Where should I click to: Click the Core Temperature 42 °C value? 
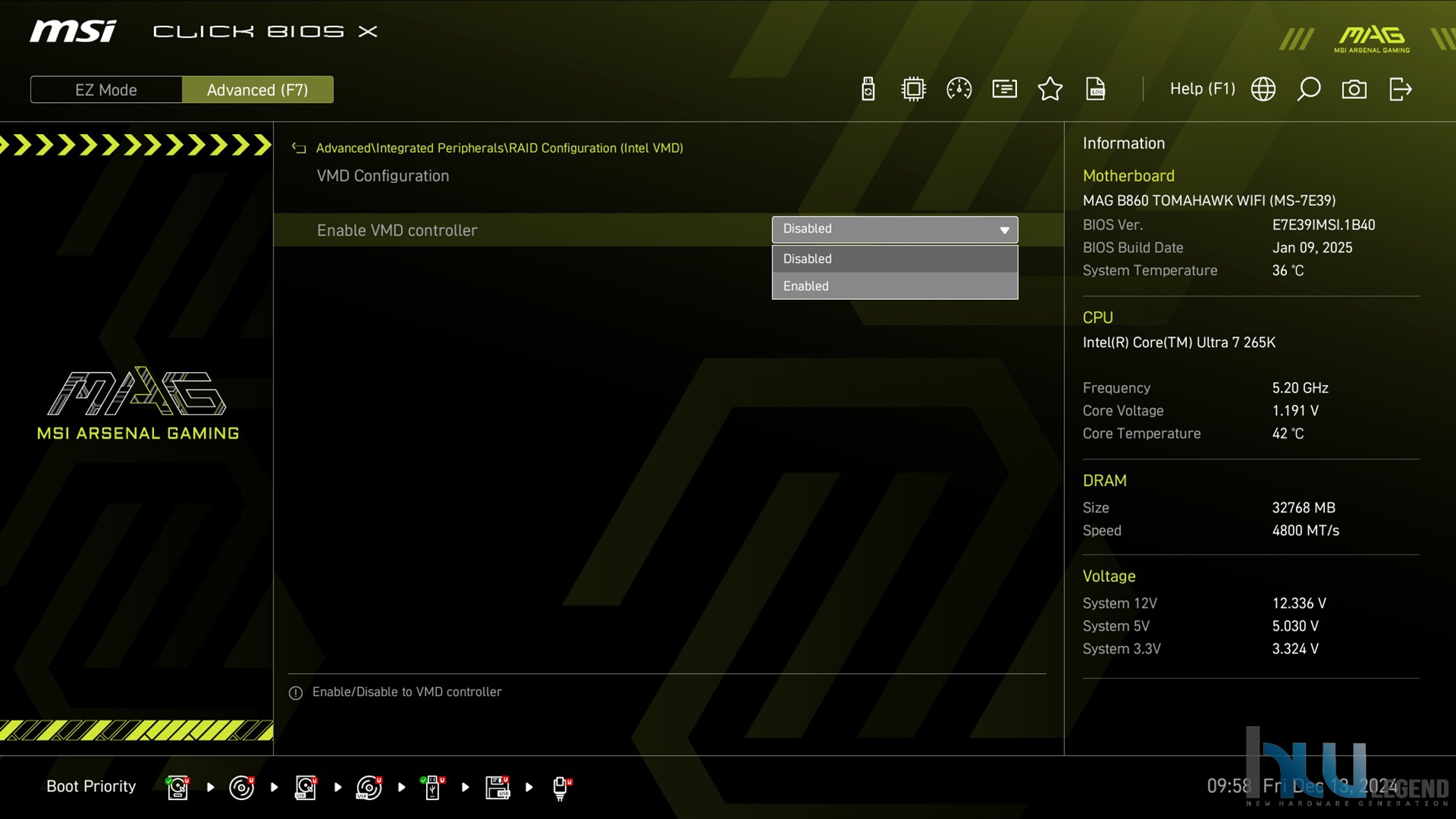click(1288, 434)
